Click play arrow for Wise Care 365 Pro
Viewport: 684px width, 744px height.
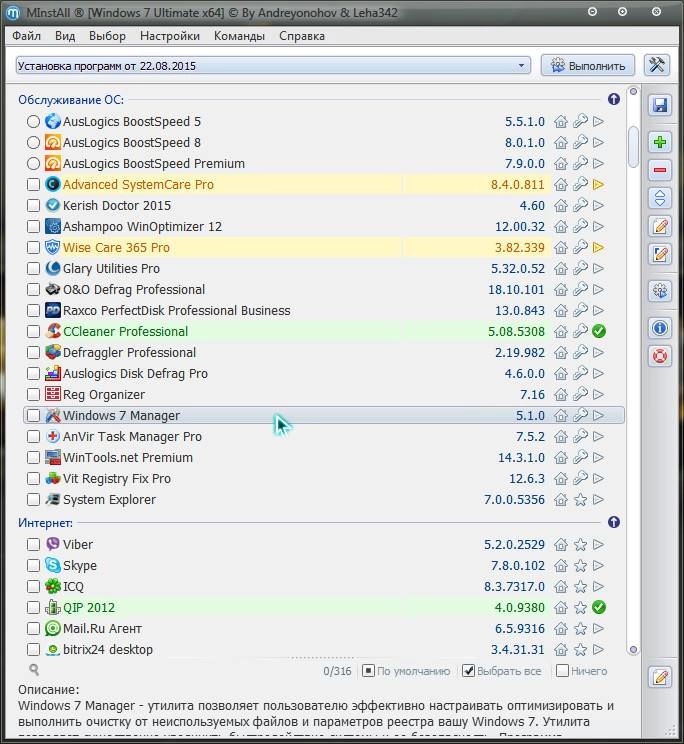[x=599, y=247]
